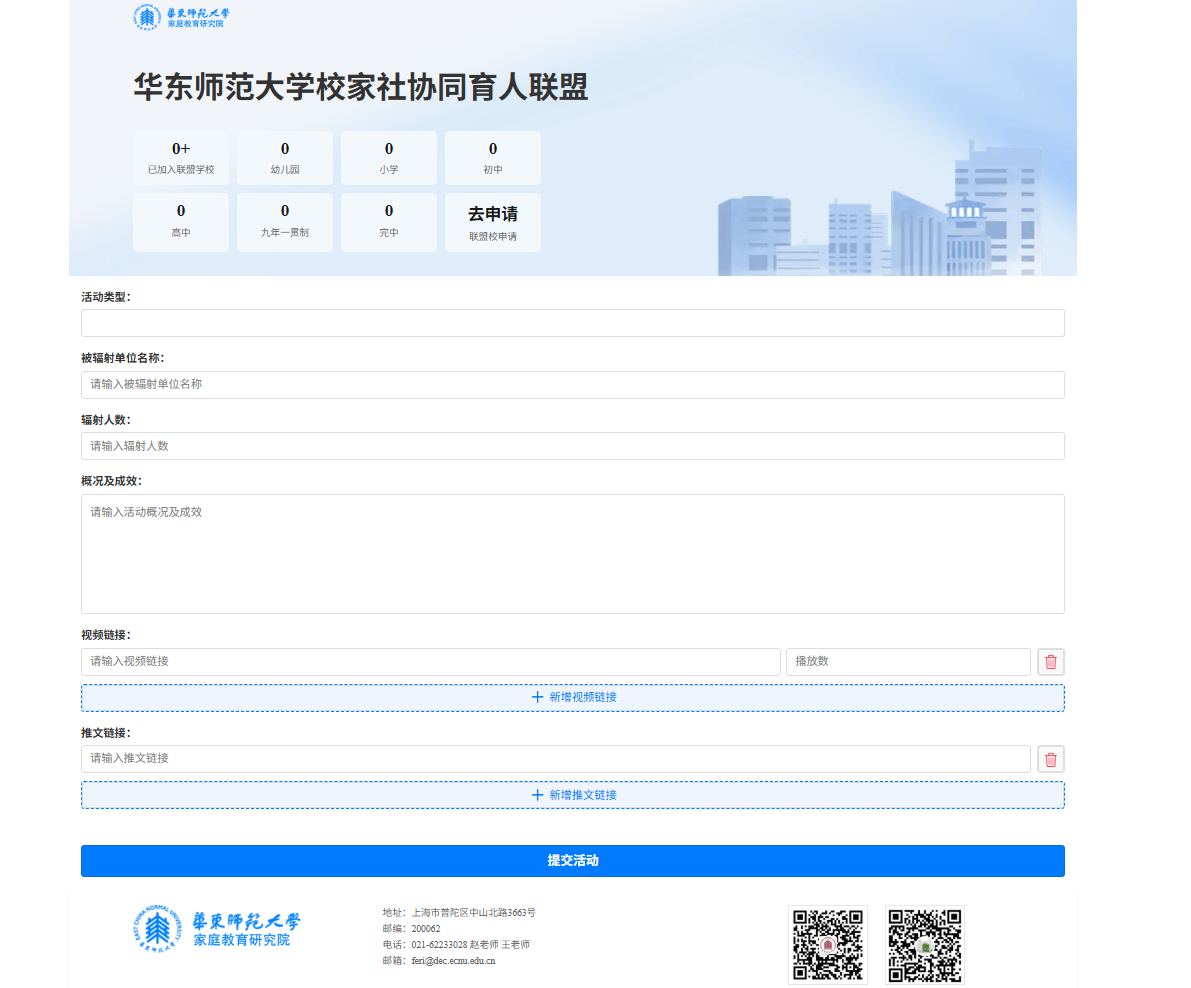Click the 播放数 input field
The width and height of the screenshot is (1191, 988).
pyautogui.click(x=907, y=662)
